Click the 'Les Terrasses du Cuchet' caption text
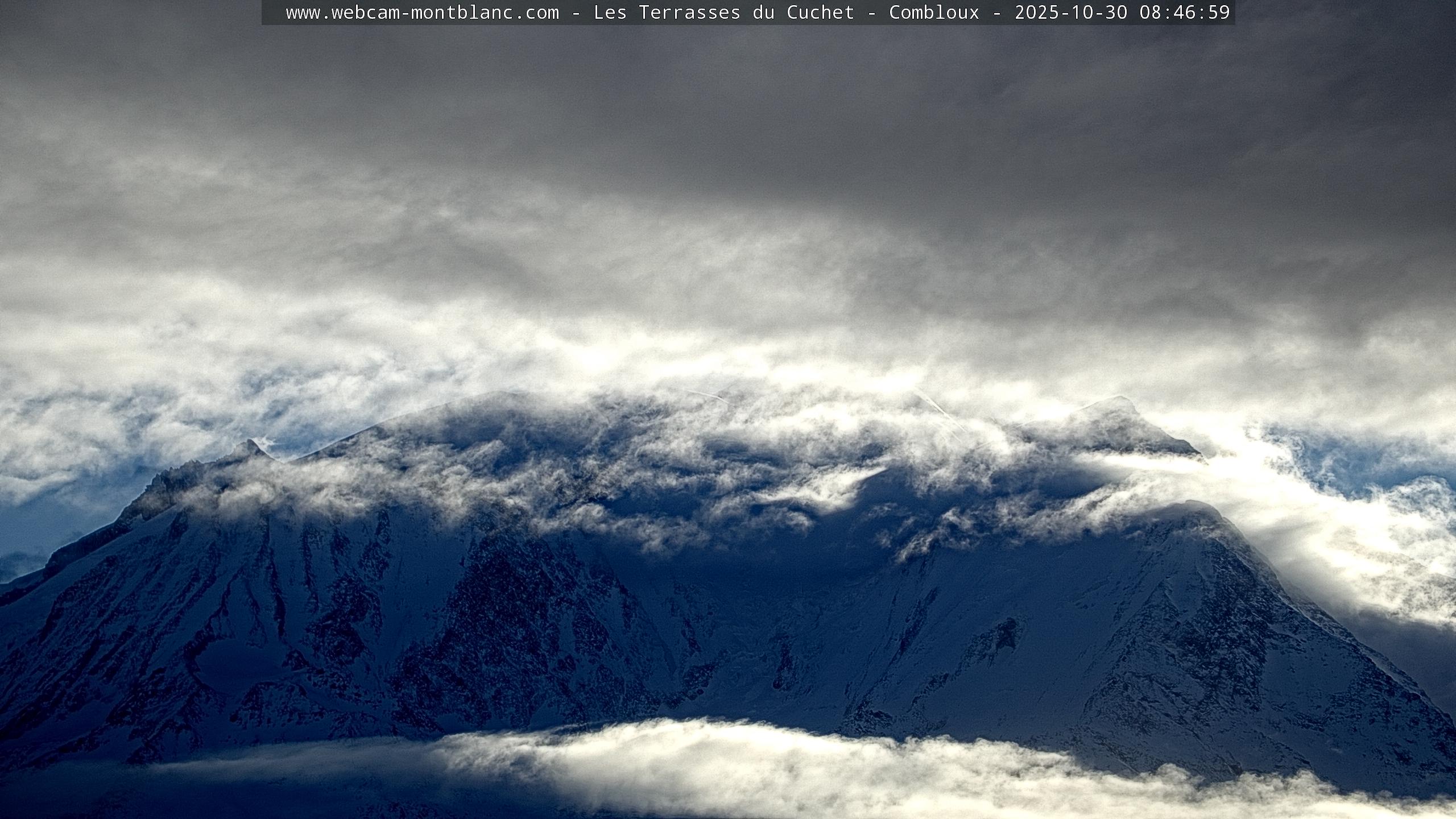This screenshot has width=1456, height=819. [723, 13]
